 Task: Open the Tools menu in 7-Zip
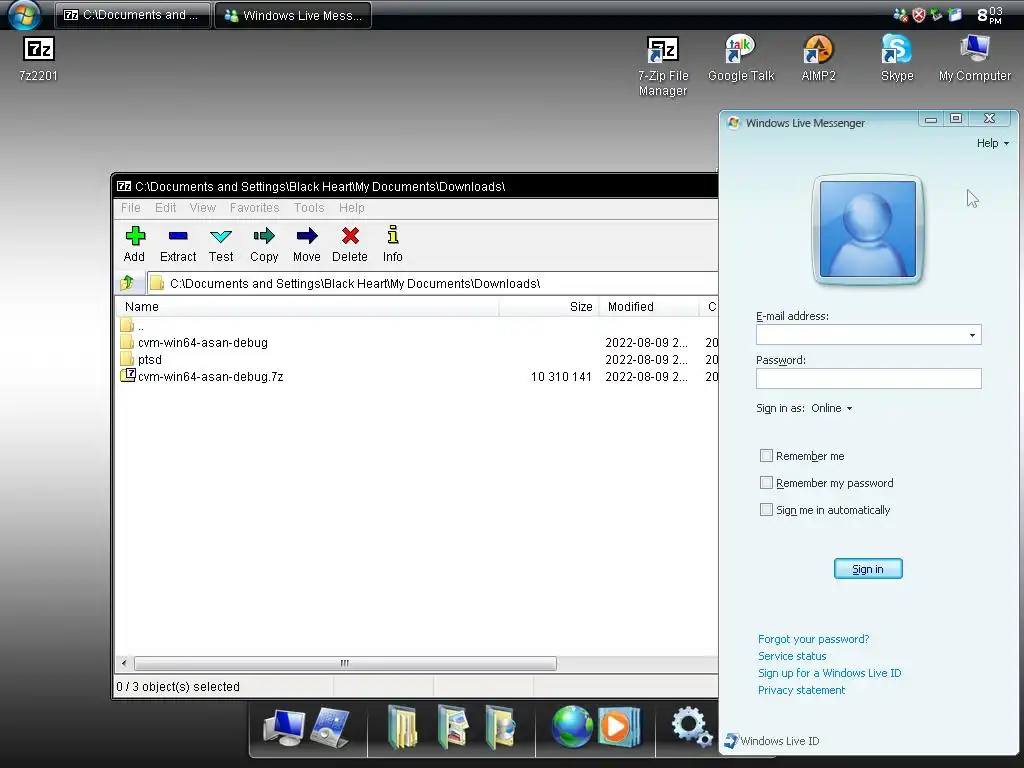(x=309, y=208)
